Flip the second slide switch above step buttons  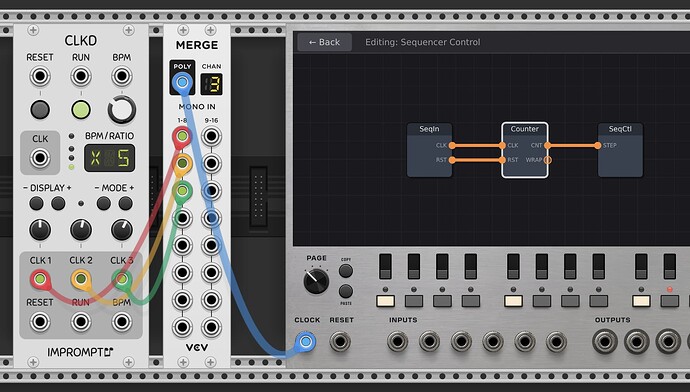coord(414,266)
